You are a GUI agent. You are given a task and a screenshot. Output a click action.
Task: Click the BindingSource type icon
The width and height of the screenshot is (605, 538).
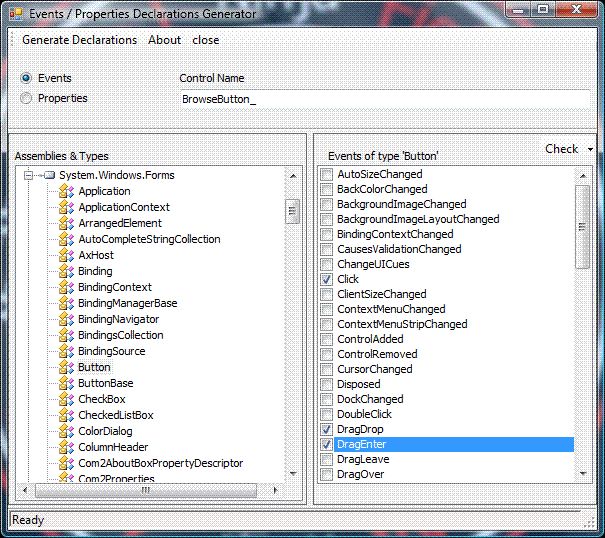tap(66, 352)
